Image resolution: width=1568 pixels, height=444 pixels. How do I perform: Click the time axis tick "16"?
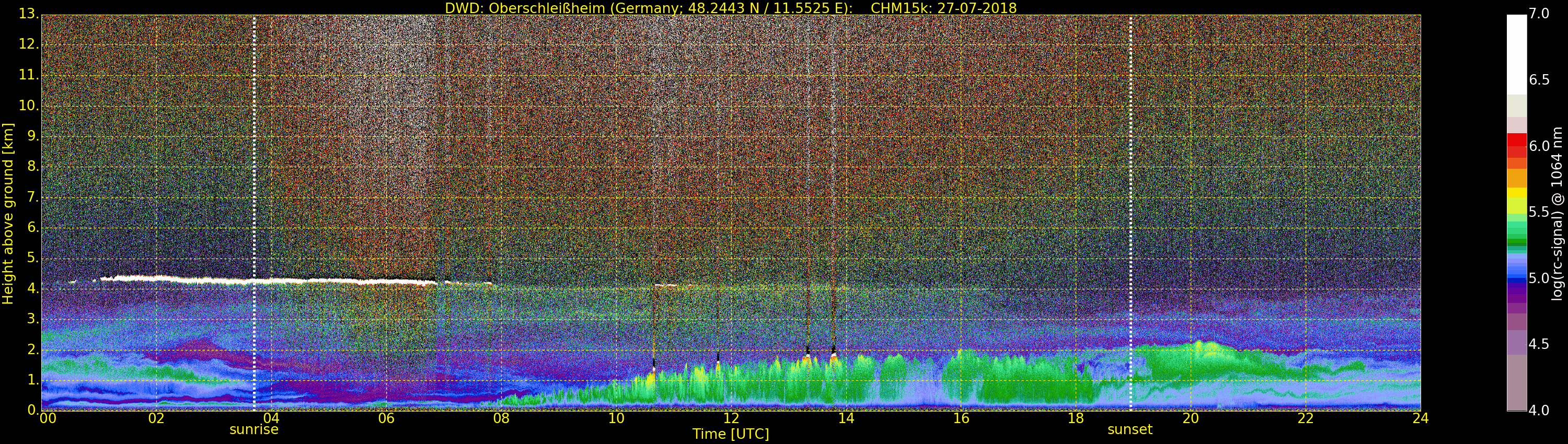click(961, 418)
